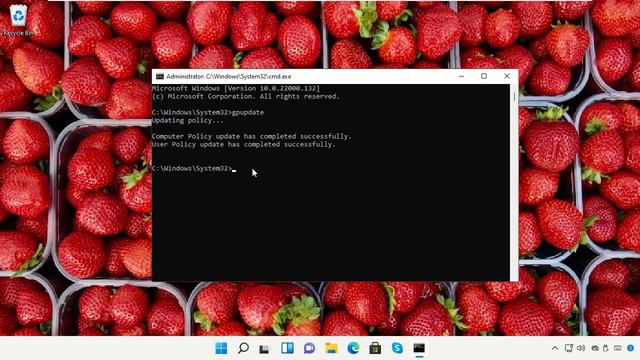Open the Widgets panel on the taskbar
640x360 pixels.
[x=287, y=348]
